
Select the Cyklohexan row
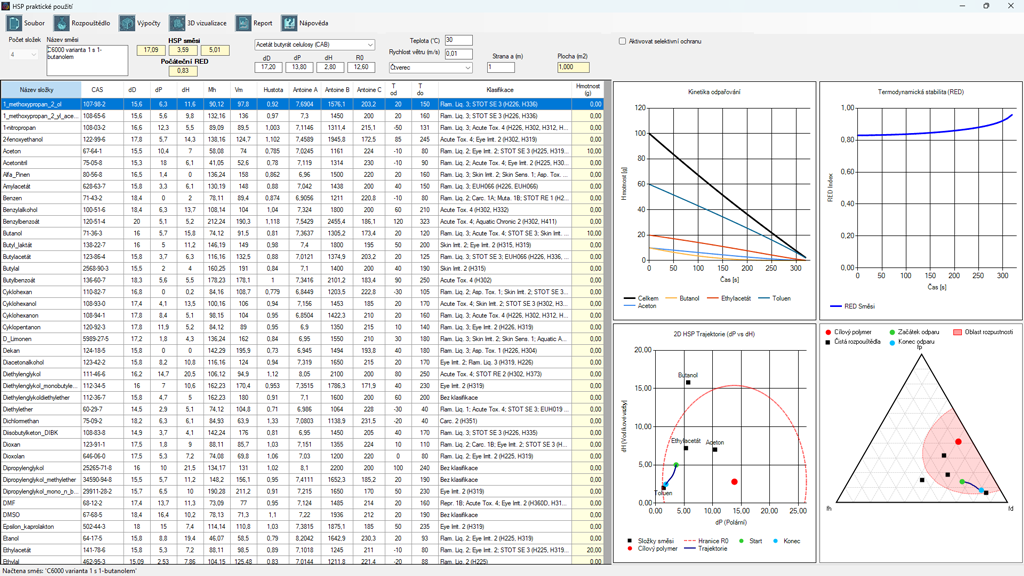click(x=302, y=292)
